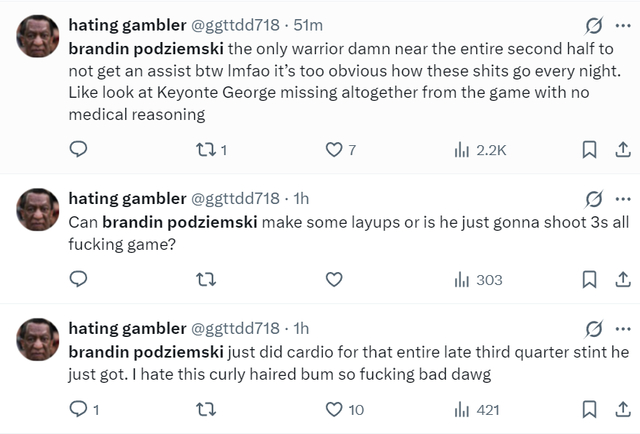This screenshot has width=640, height=434.
Task: Bookmark the Keyonte George tweet
Action: pyautogui.click(x=590, y=150)
